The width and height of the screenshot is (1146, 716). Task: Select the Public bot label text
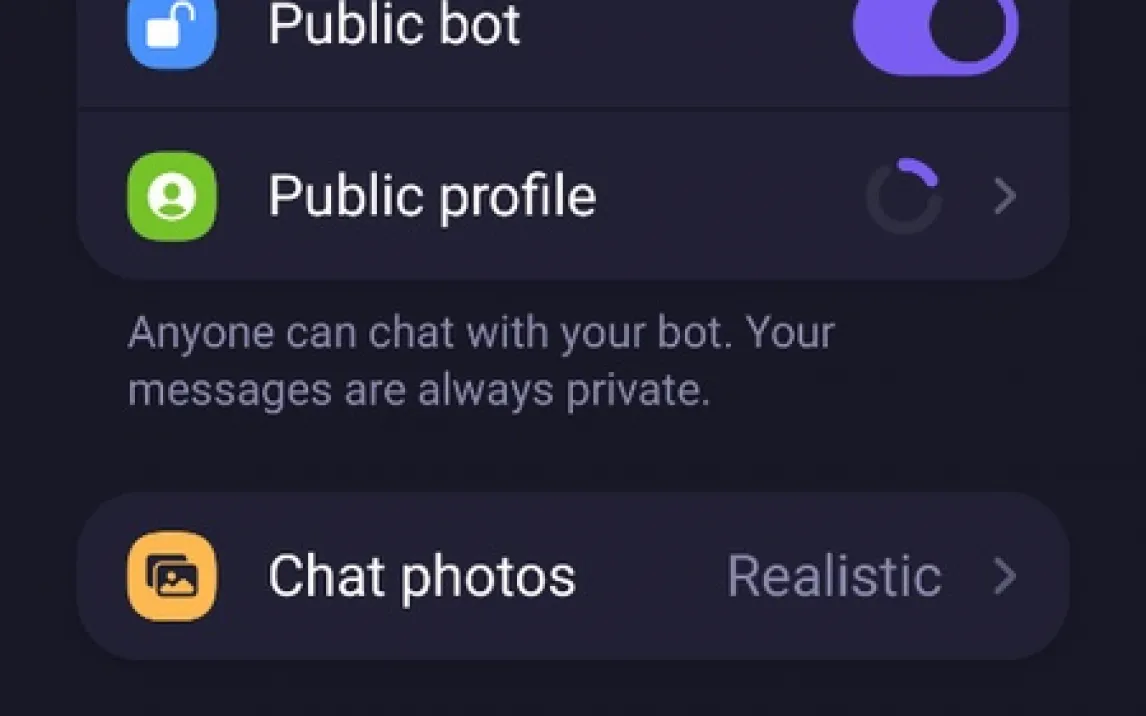(394, 24)
